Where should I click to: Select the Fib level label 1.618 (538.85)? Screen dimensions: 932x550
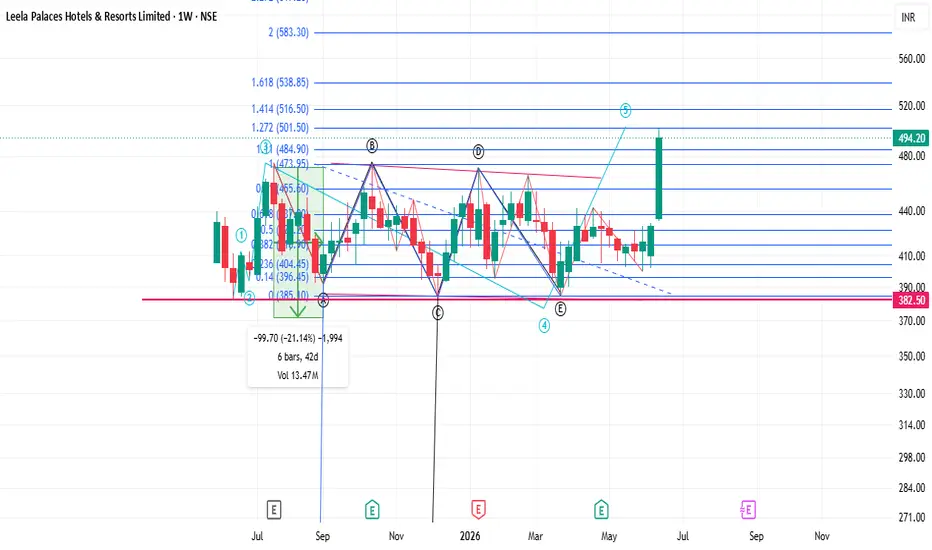(280, 82)
